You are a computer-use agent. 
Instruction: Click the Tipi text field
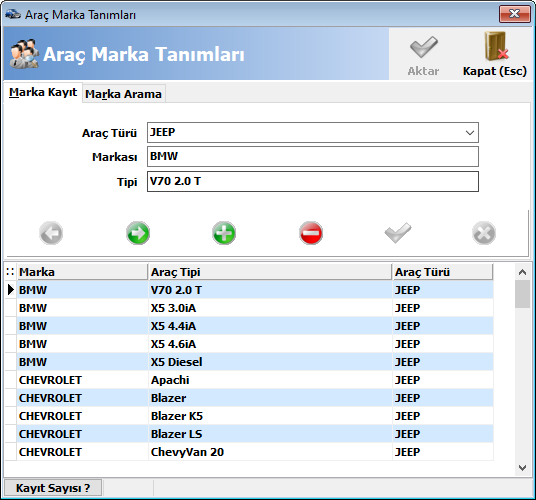click(x=313, y=181)
